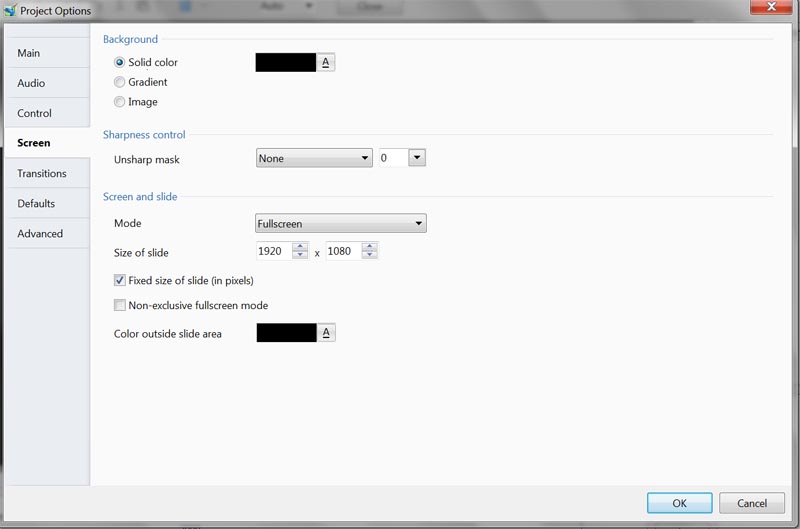Open the Unsharp mask None dropdown
Image resolution: width=800 pixels, height=529 pixels.
[314, 158]
